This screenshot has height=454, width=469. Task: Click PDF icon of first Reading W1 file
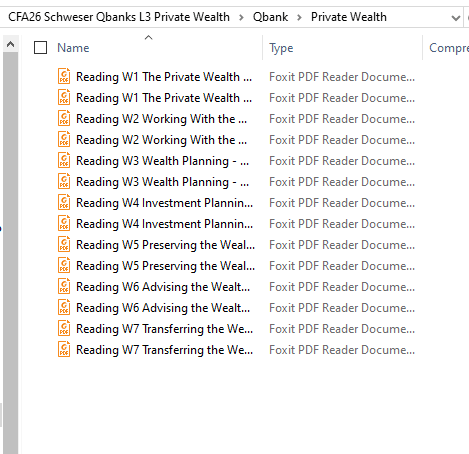64,76
